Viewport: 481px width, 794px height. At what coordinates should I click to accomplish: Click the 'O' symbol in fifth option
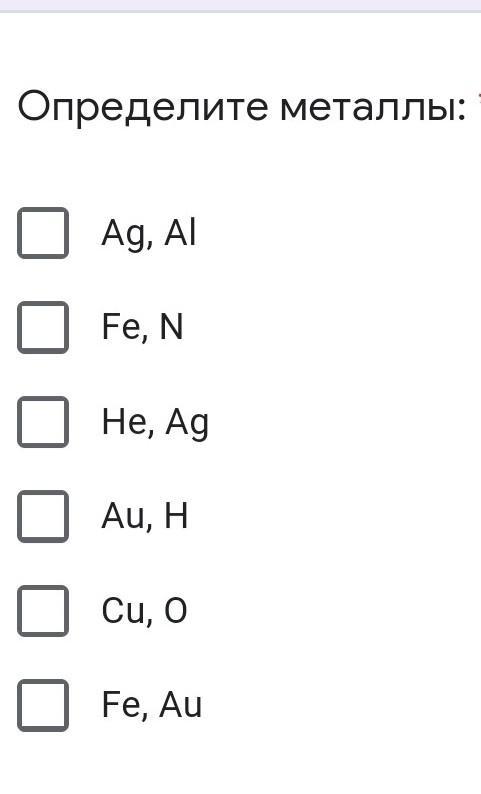pyautogui.click(x=176, y=610)
